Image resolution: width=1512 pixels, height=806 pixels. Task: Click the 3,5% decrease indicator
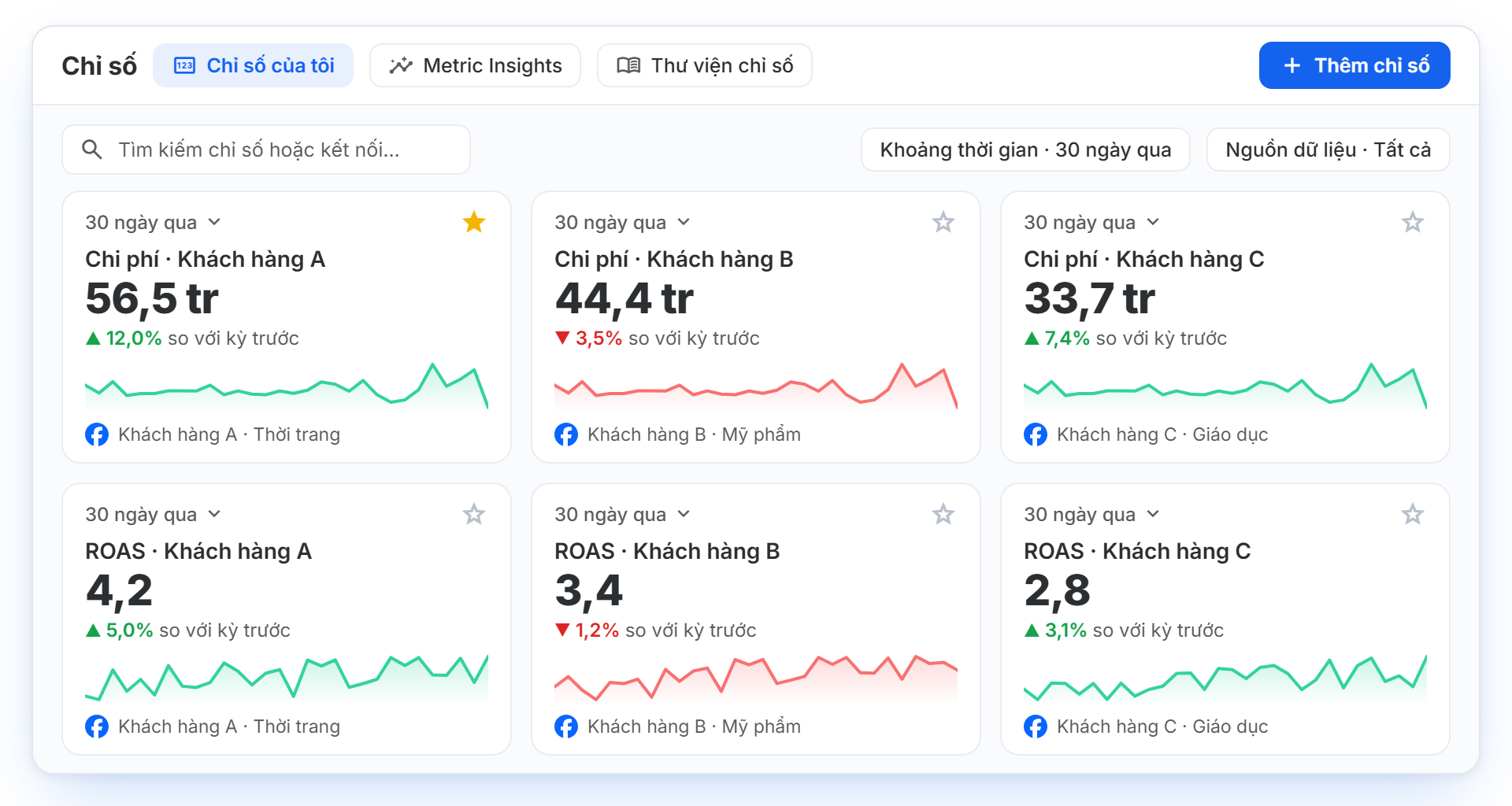point(588,338)
